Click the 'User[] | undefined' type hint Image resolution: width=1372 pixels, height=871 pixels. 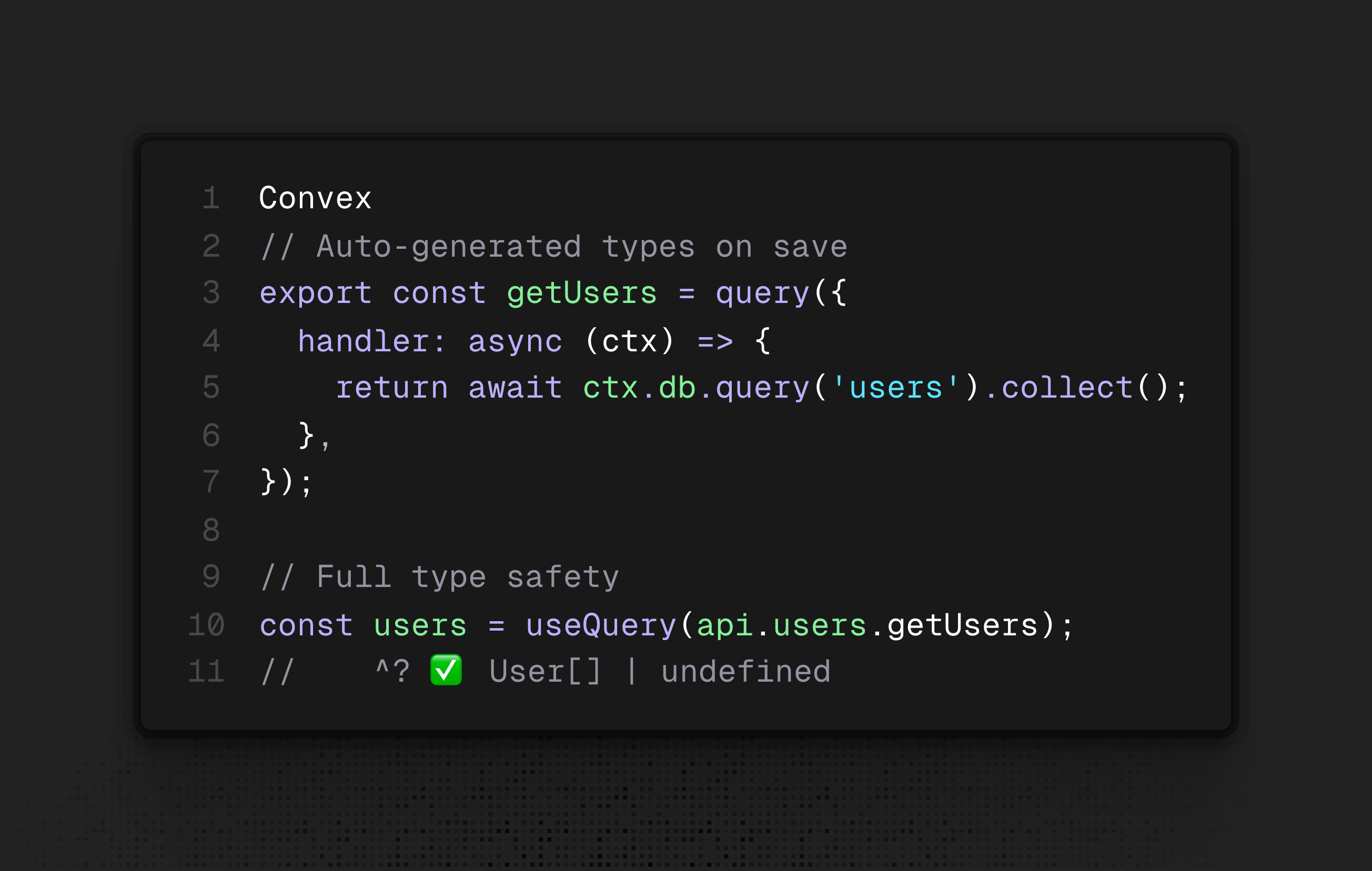coord(660,672)
